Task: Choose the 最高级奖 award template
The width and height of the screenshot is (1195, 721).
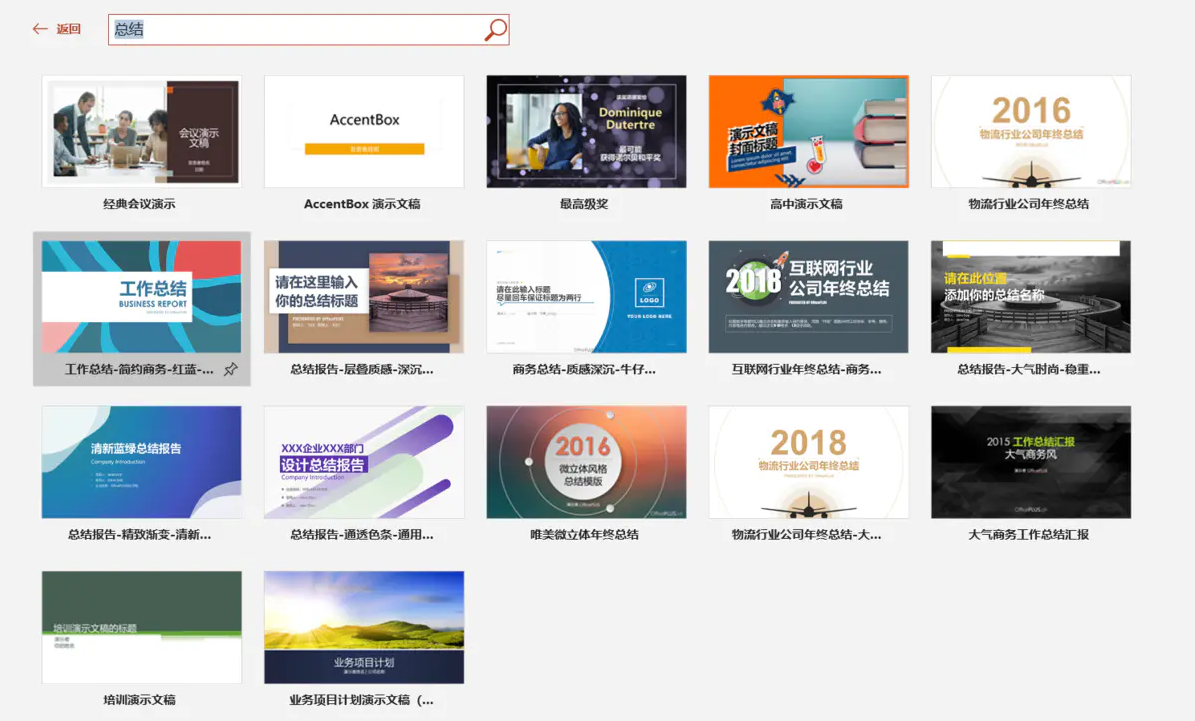Action: point(586,131)
